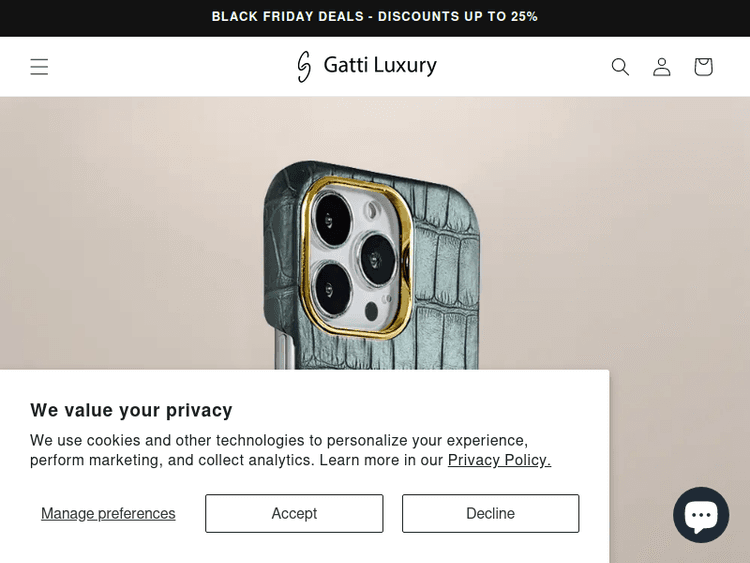Screen dimensions: 750x563
Task: Accept cookies in the privacy banner
Action: click(x=294, y=513)
